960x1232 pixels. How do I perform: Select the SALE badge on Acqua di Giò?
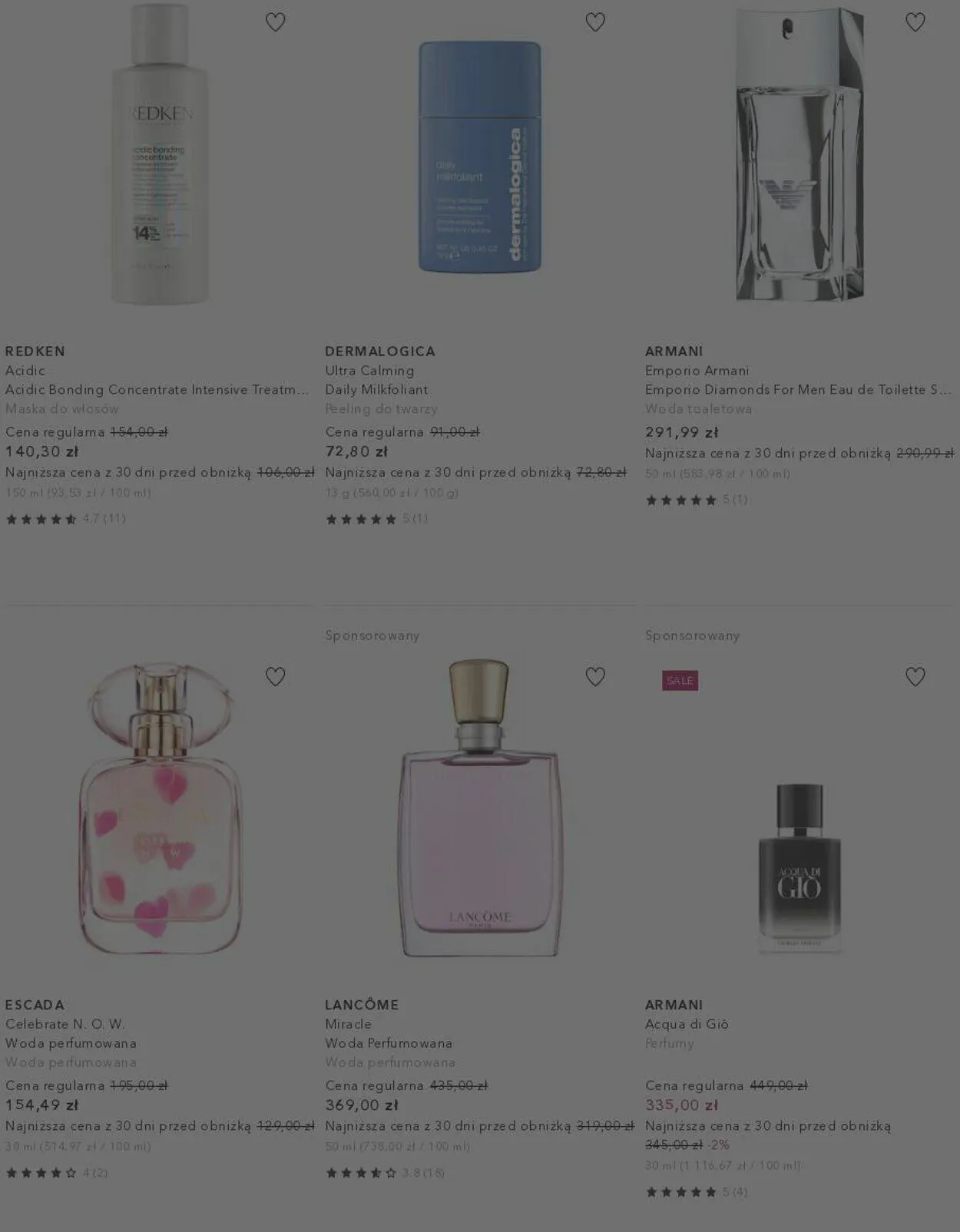[680, 680]
